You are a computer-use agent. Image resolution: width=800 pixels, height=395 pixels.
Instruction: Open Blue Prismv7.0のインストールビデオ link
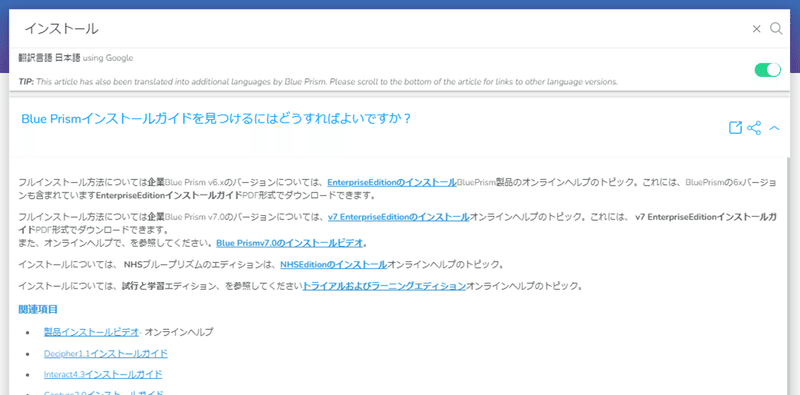pyautogui.click(x=289, y=243)
